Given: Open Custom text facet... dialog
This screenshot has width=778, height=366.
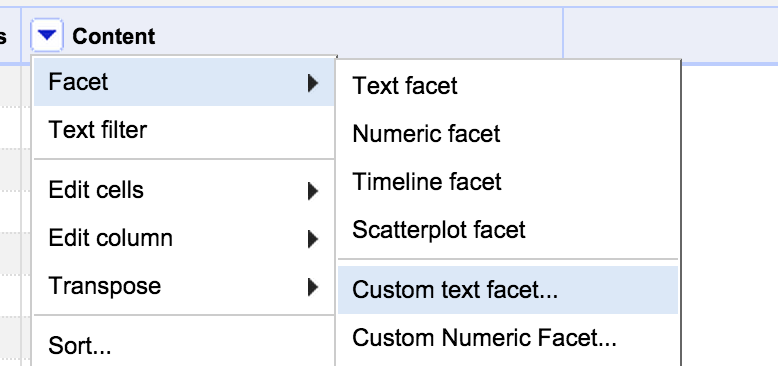Looking at the screenshot, I should [508, 290].
